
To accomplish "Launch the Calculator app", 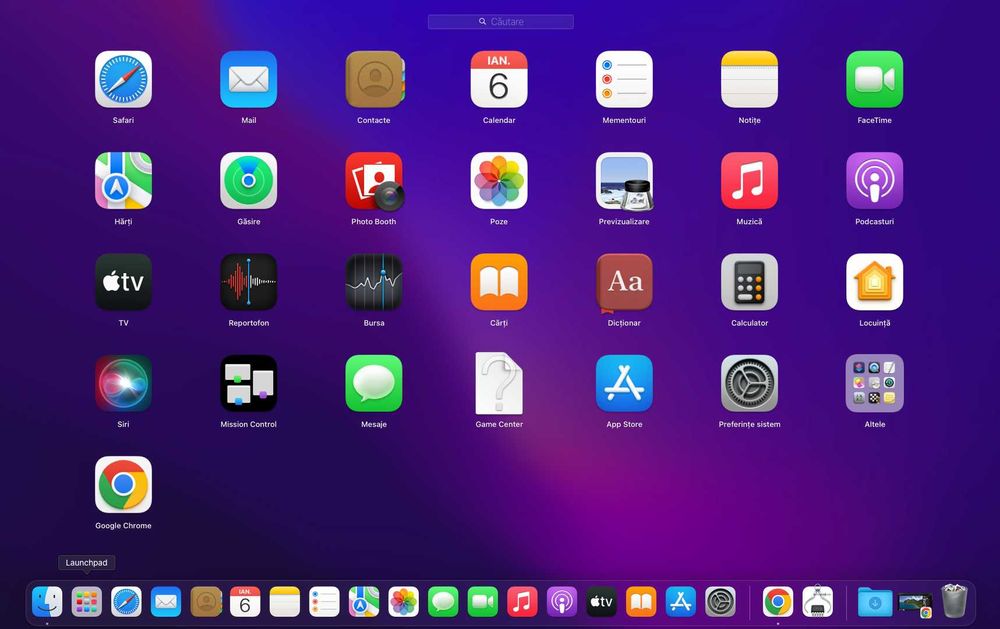I will tap(749, 282).
